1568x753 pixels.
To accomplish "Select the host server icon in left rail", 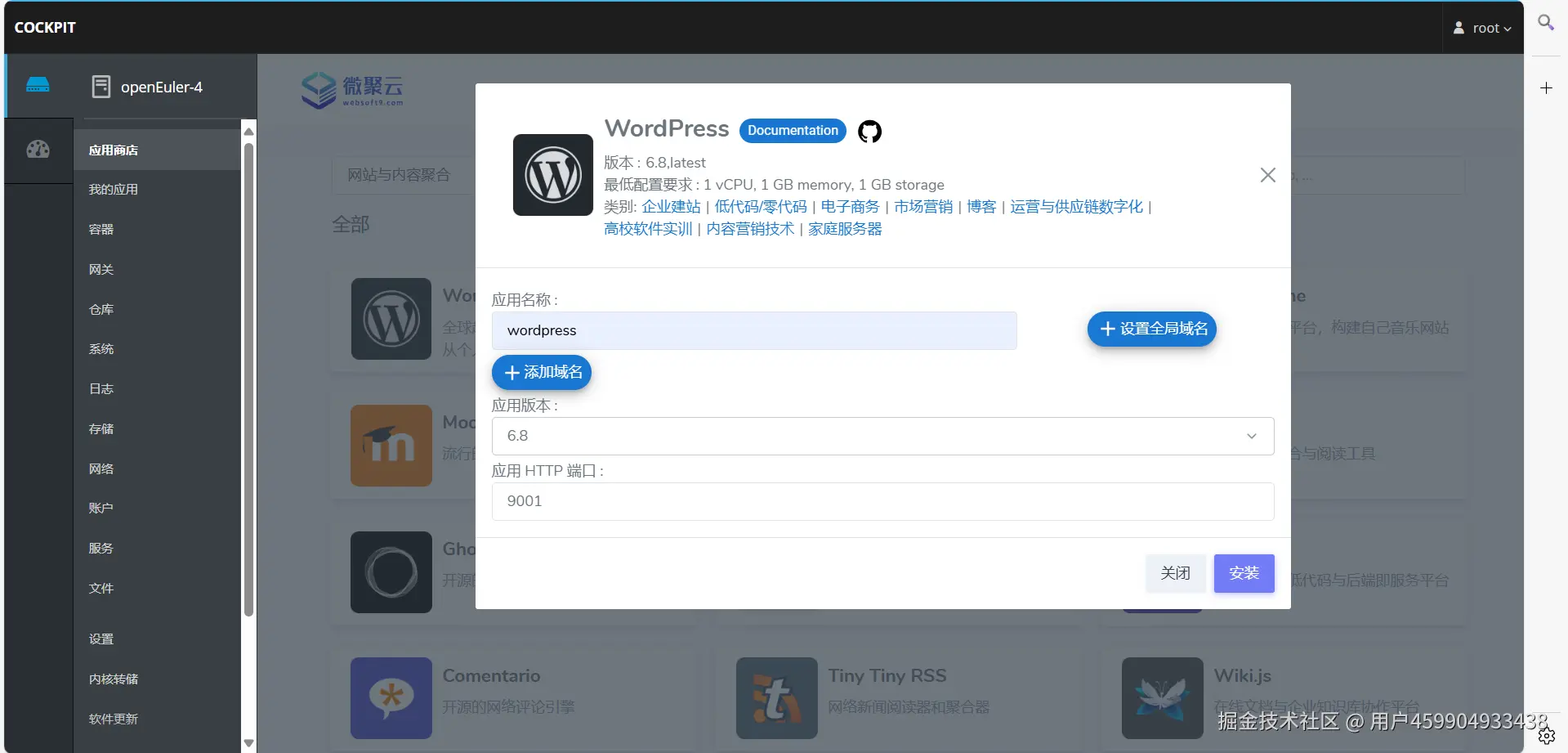I will pos(38,85).
